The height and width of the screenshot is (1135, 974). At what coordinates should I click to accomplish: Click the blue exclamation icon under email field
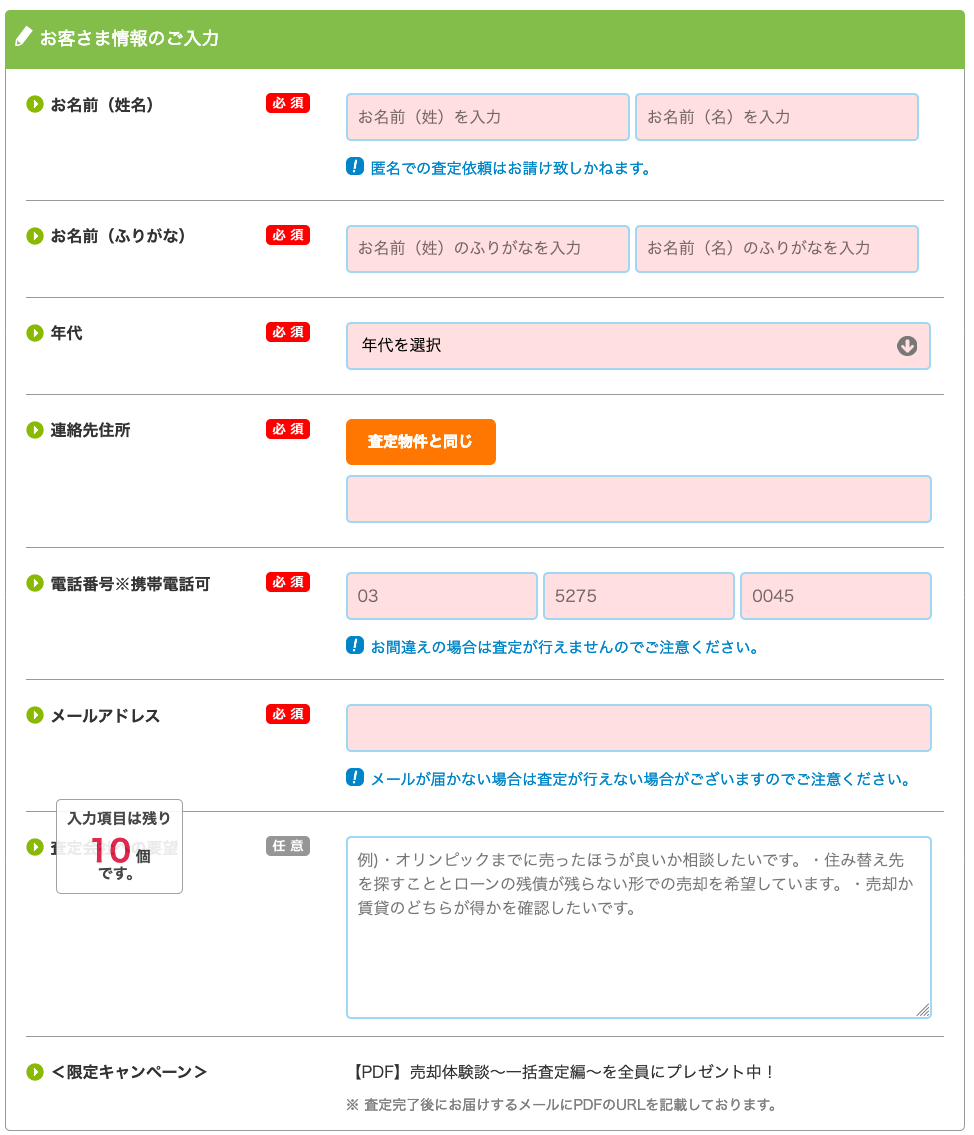click(355, 777)
